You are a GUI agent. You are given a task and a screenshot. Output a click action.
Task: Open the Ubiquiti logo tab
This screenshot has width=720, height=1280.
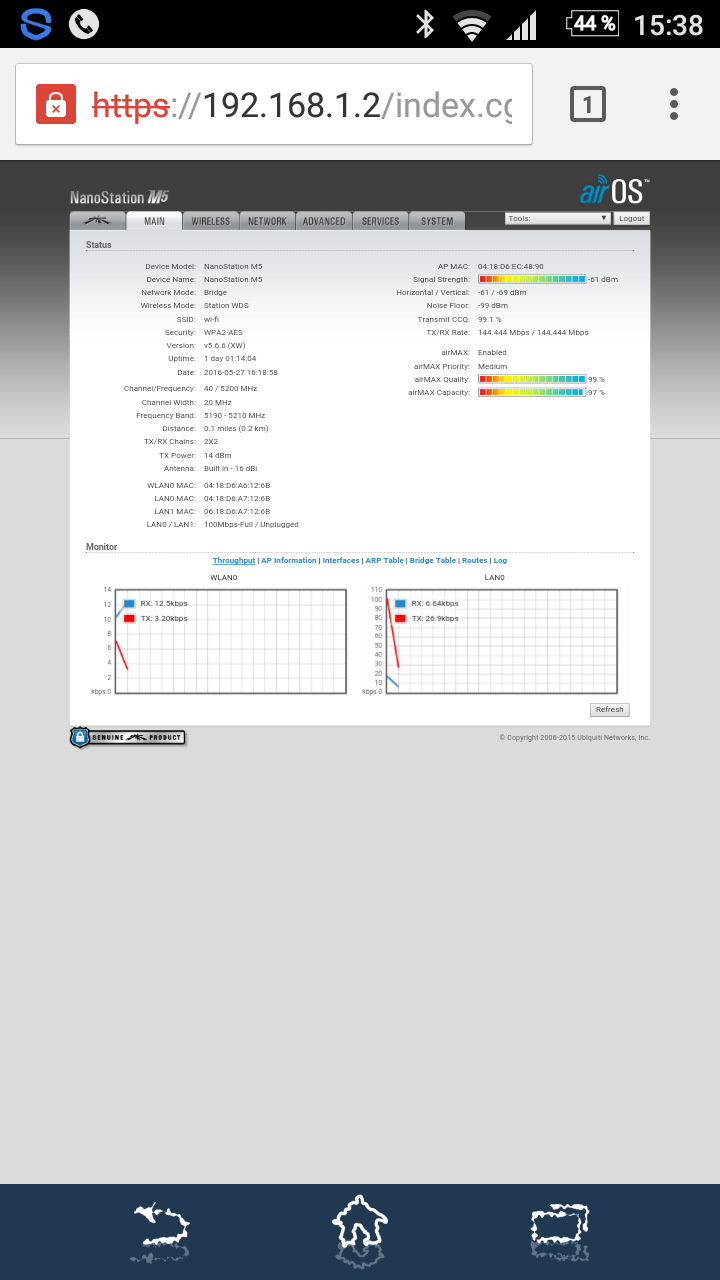pyautogui.click(x=98, y=221)
